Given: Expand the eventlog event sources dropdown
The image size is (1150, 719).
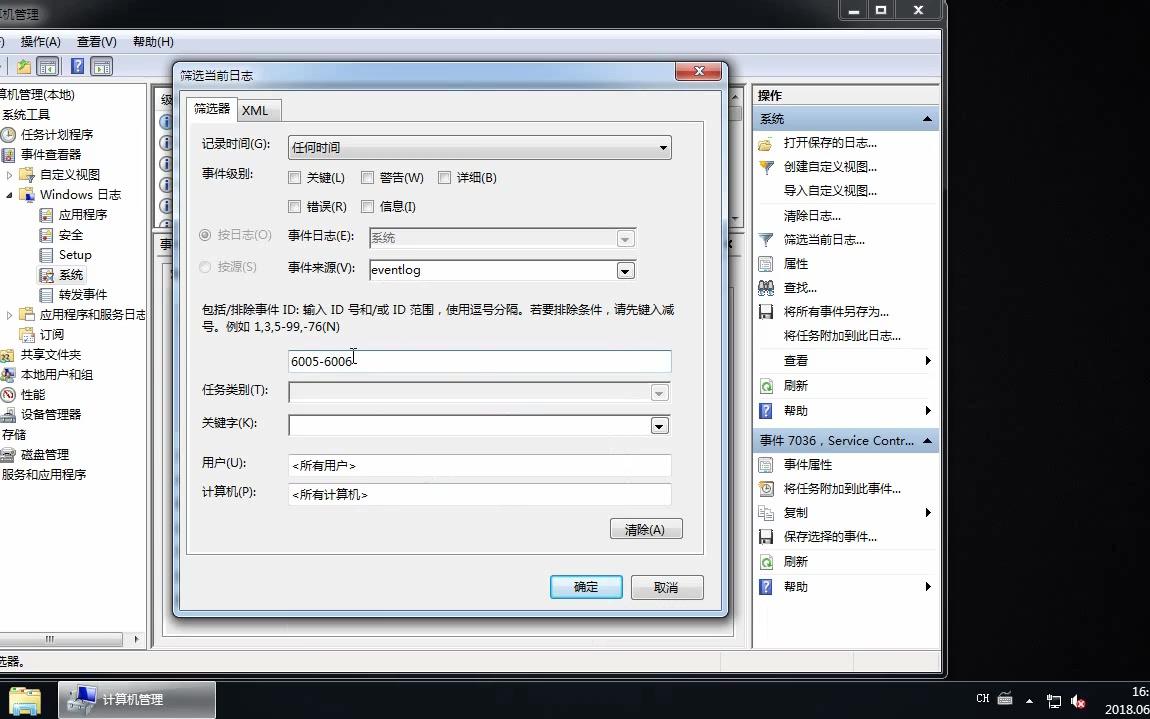Looking at the screenshot, I should pyautogui.click(x=625, y=270).
